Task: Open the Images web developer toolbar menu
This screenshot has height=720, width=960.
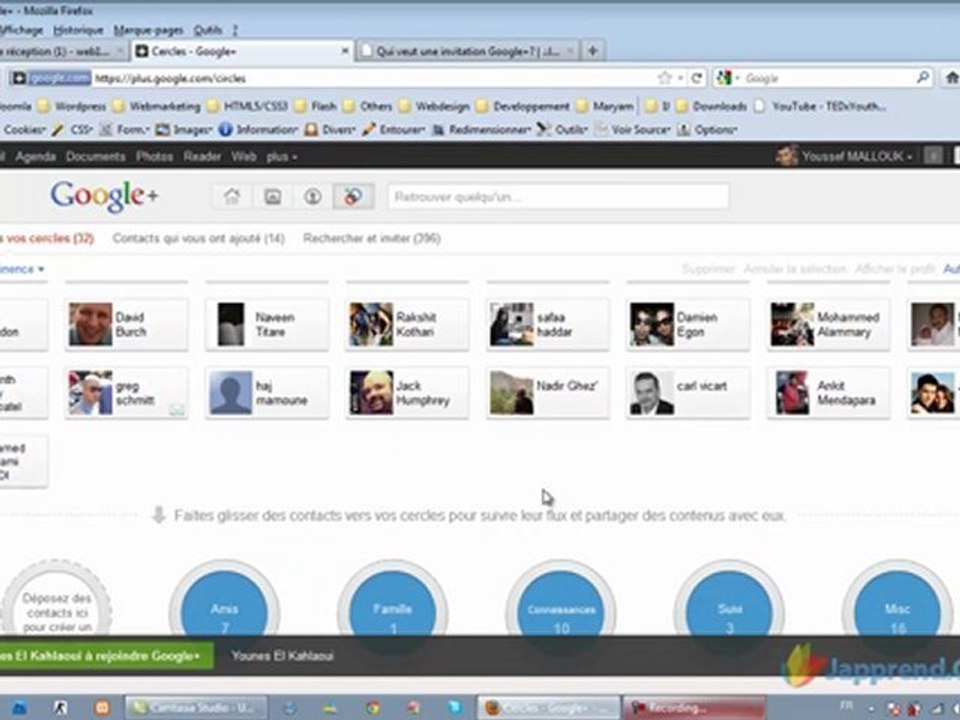Action: click(x=184, y=130)
